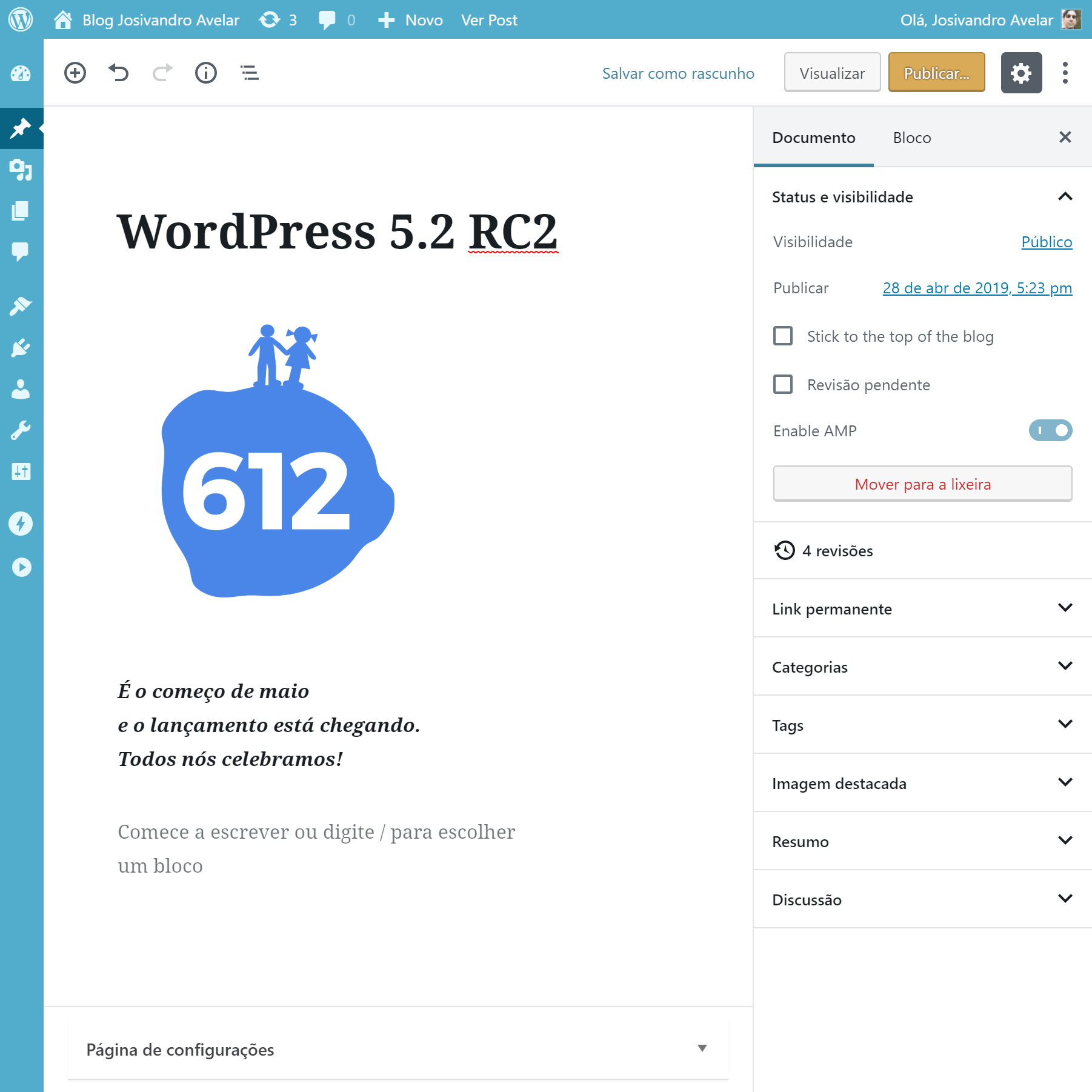Switch to Bloco tab
1092x1092 pixels.
tap(911, 138)
